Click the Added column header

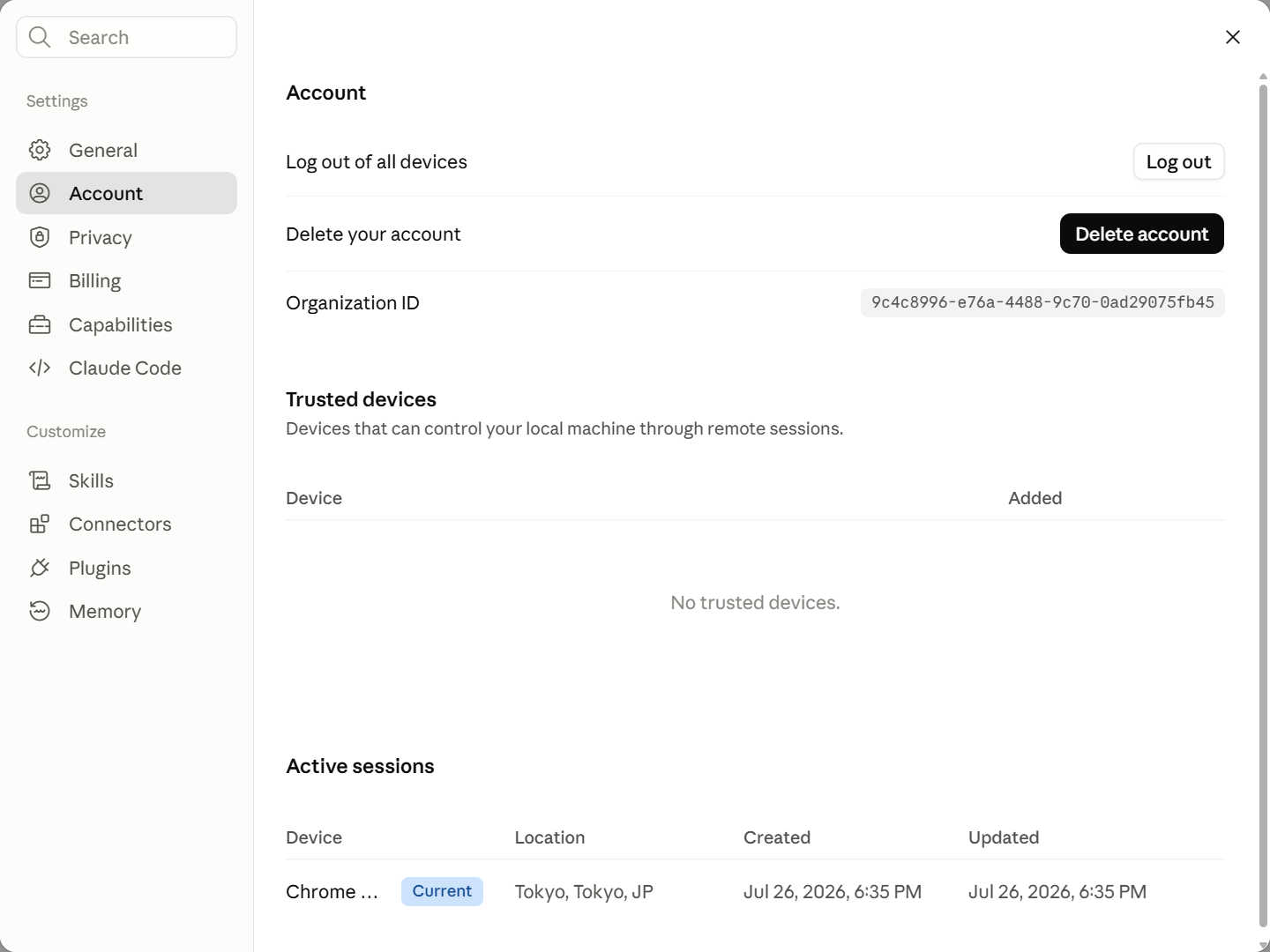[1035, 498]
